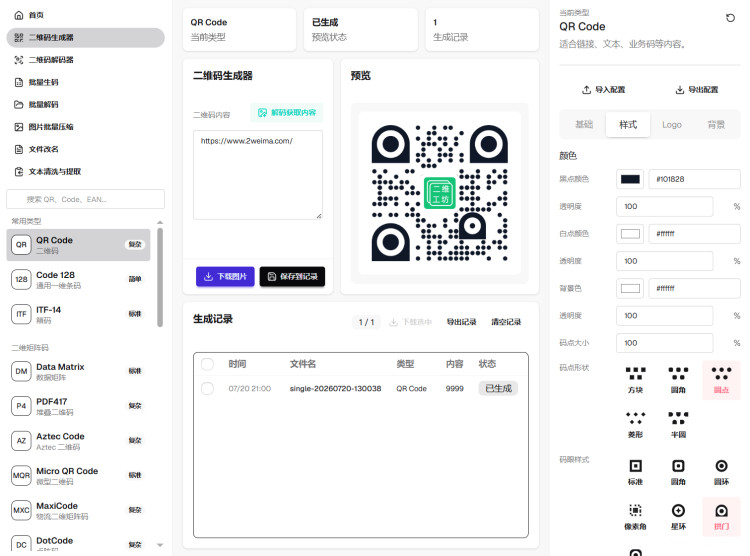This screenshot has width=750, height=556.
Task: Click 导出记录 in records panel
Action: point(461,322)
